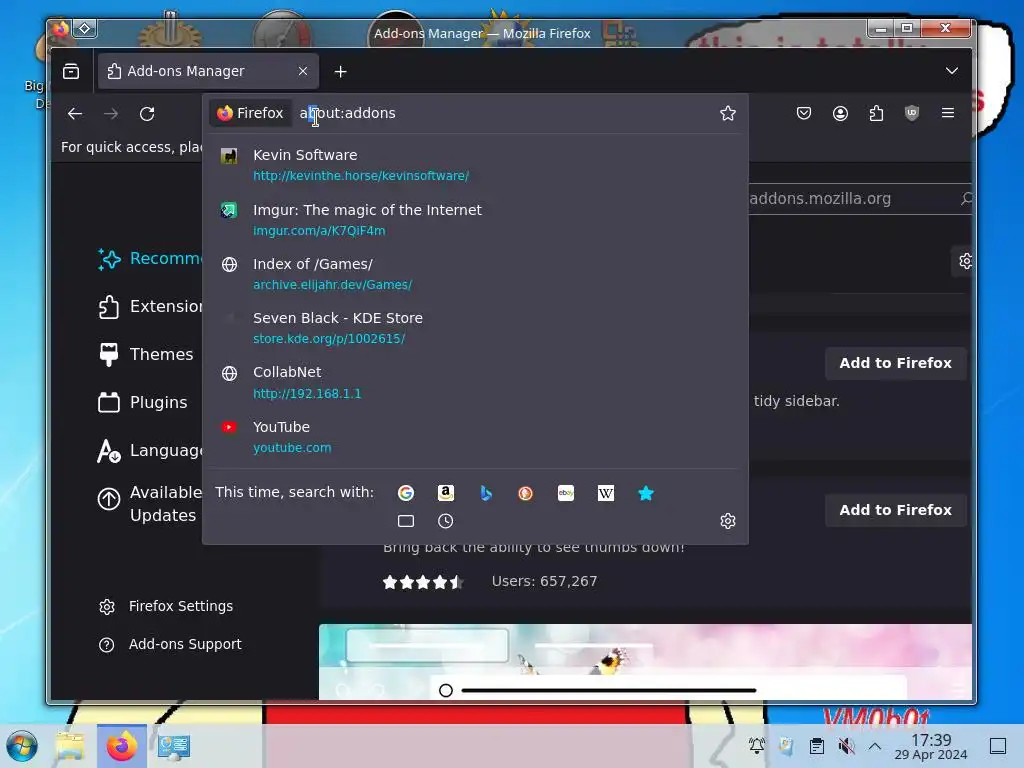The height and width of the screenshot is (768, 1024).
Task: Open Add-ons Support link
Action: click(170, 645)
